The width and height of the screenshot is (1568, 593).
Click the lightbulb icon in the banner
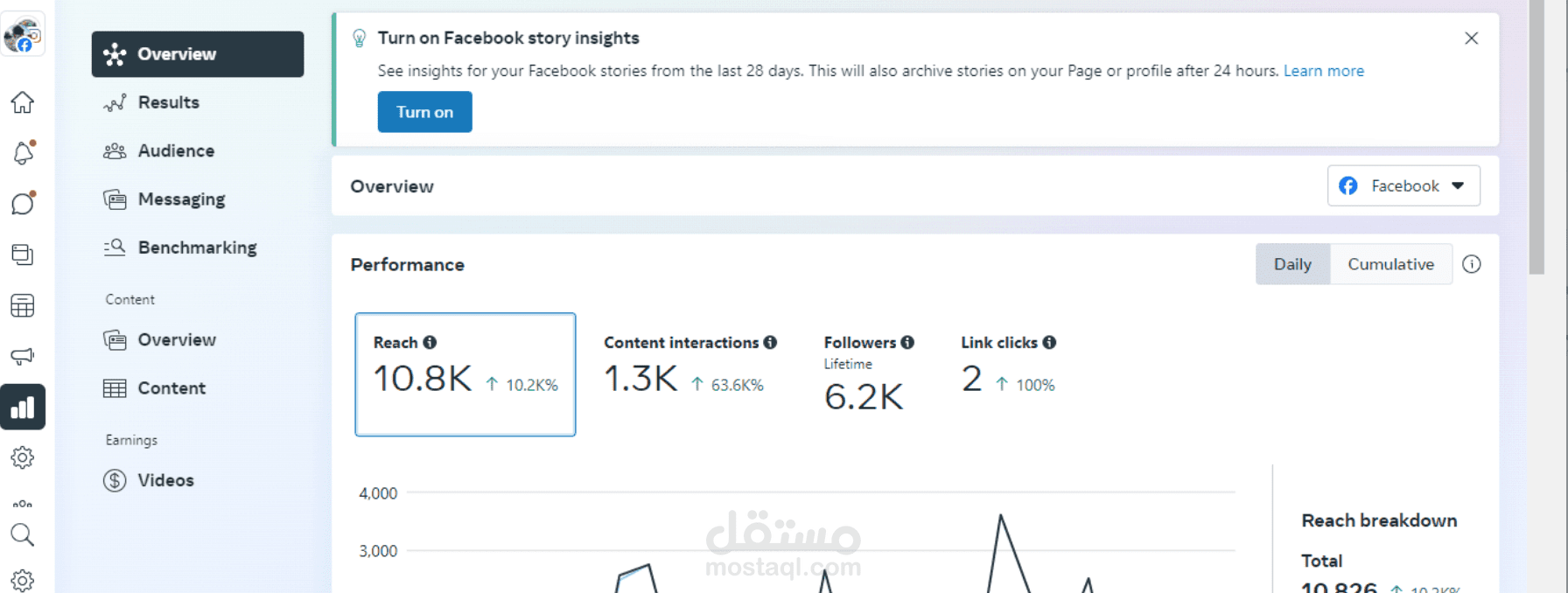[x=359, y=38]
